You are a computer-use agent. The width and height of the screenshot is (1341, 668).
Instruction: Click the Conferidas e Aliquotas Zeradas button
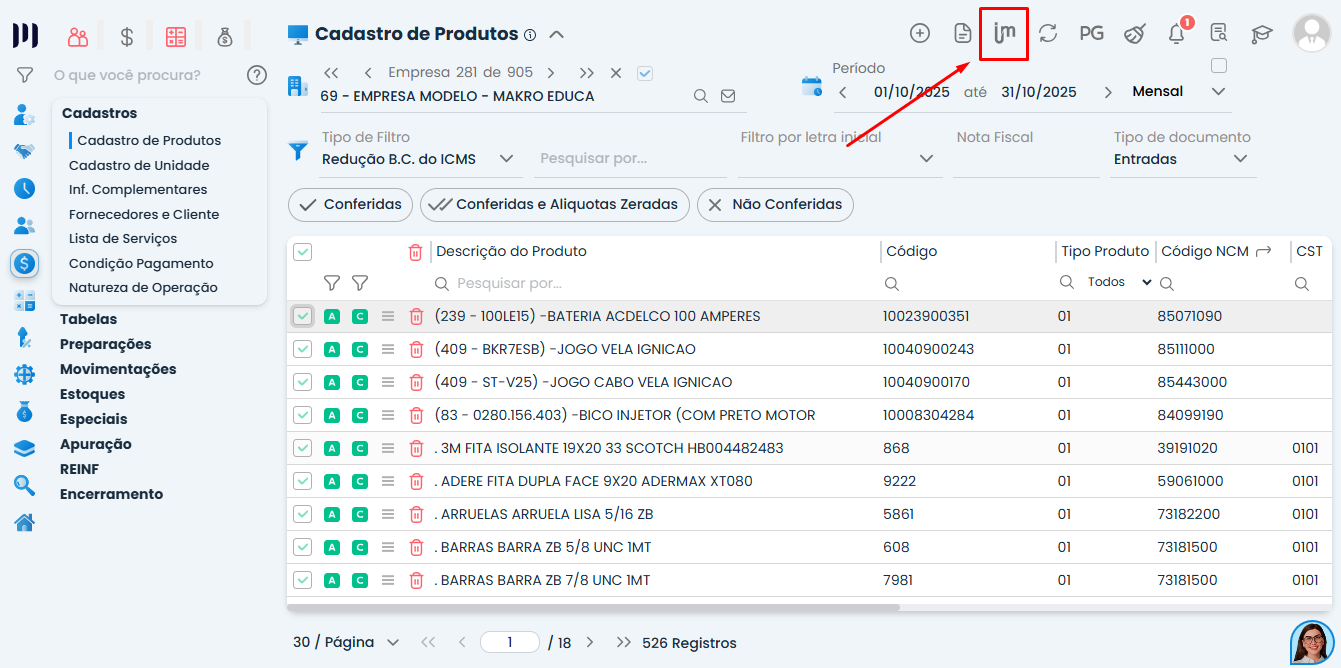pos(555,204)
